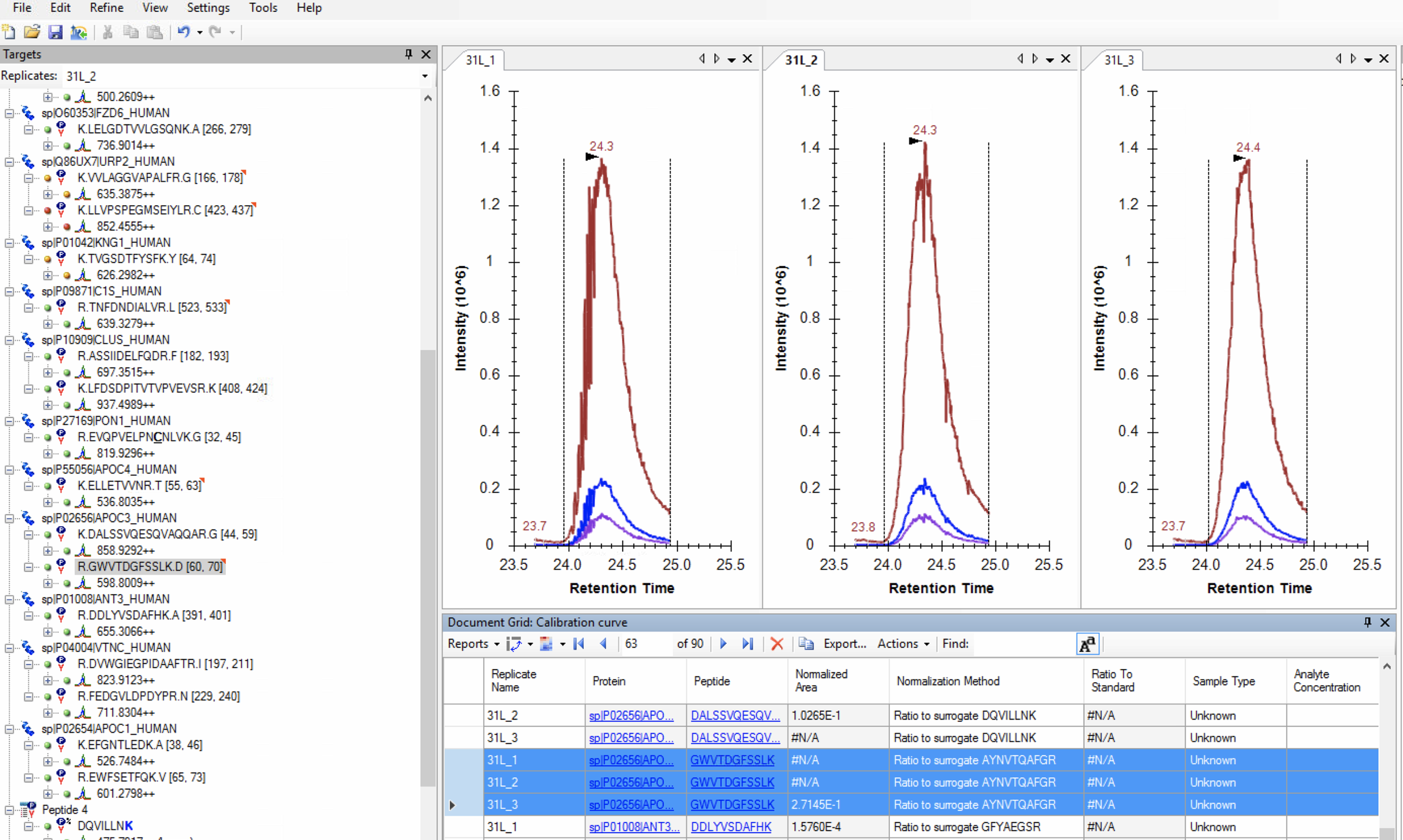Collapse the sp|P02656|APOC3_HUMAN protein node

click(9, 518)
